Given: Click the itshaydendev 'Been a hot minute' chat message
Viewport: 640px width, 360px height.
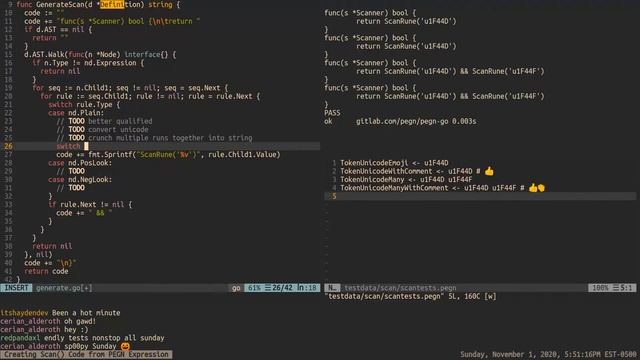Looking at the screenshot, I should 60,313.
